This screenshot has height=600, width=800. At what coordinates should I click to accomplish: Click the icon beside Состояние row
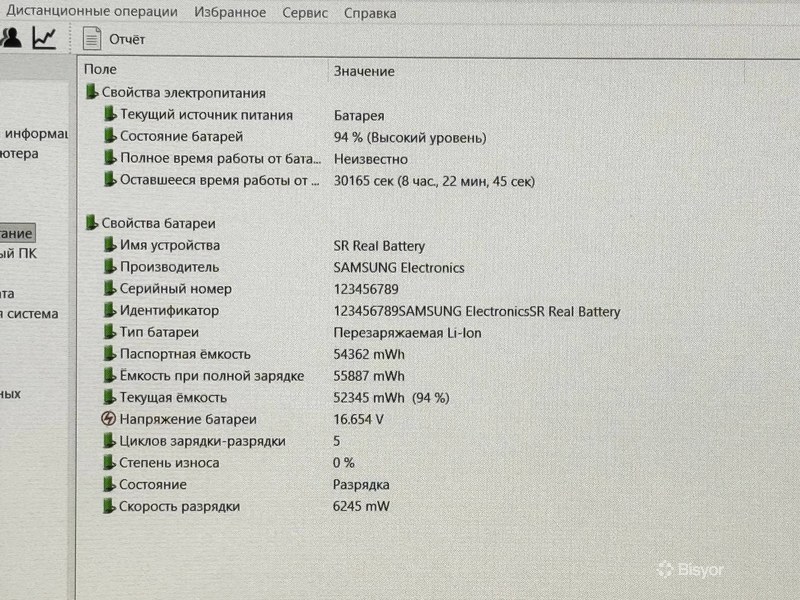point(109,484)
